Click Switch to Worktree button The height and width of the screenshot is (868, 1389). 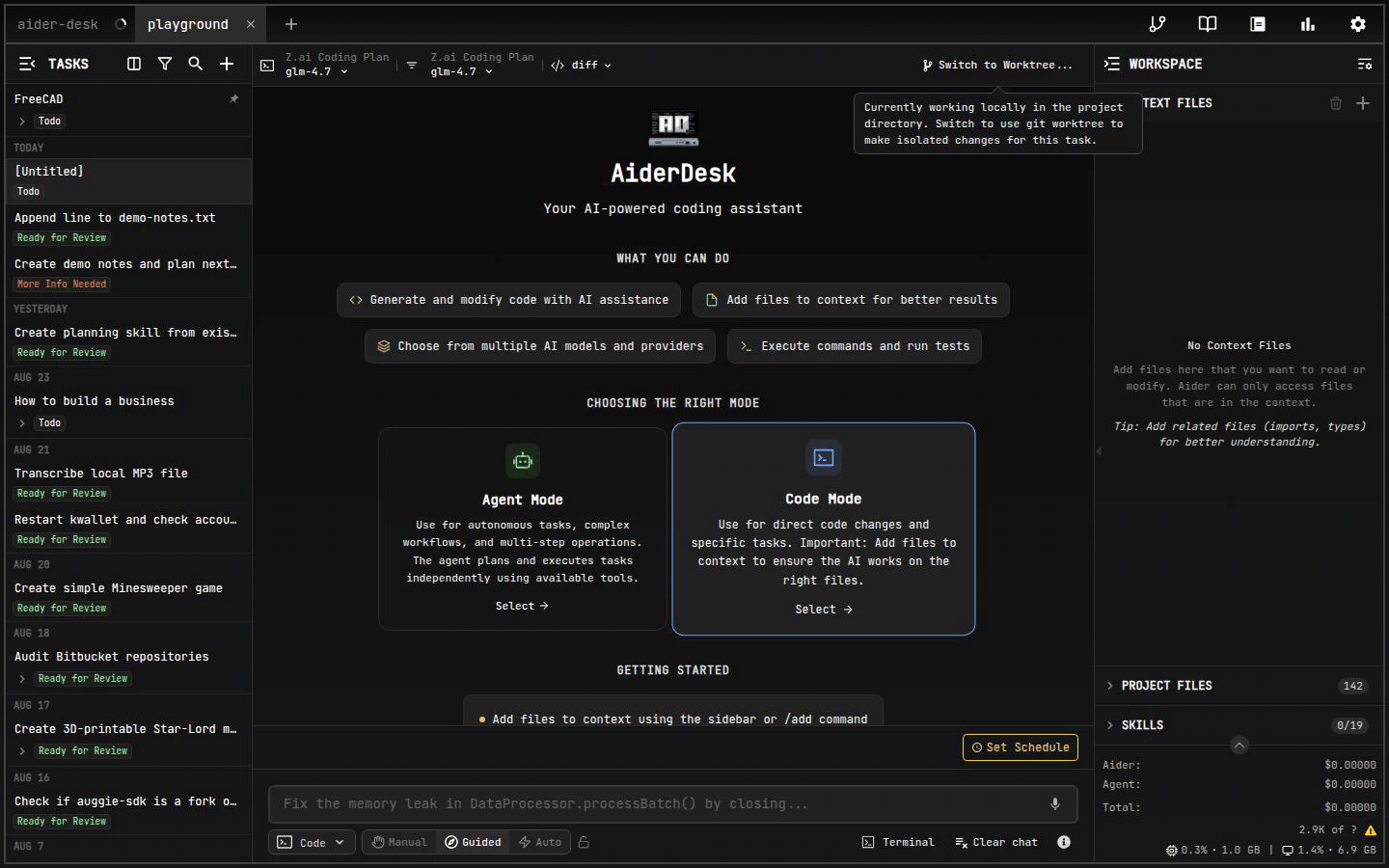point(997,65)
